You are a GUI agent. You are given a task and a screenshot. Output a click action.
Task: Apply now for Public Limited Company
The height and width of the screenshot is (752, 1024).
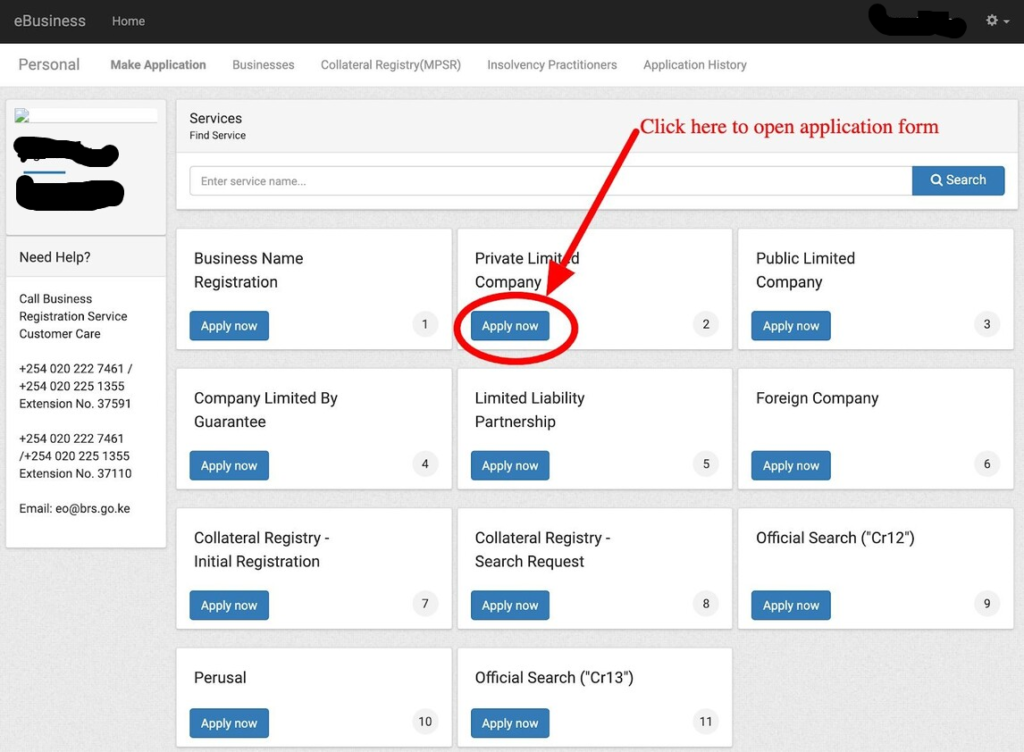pyautogui.click(x=791, y=326)
